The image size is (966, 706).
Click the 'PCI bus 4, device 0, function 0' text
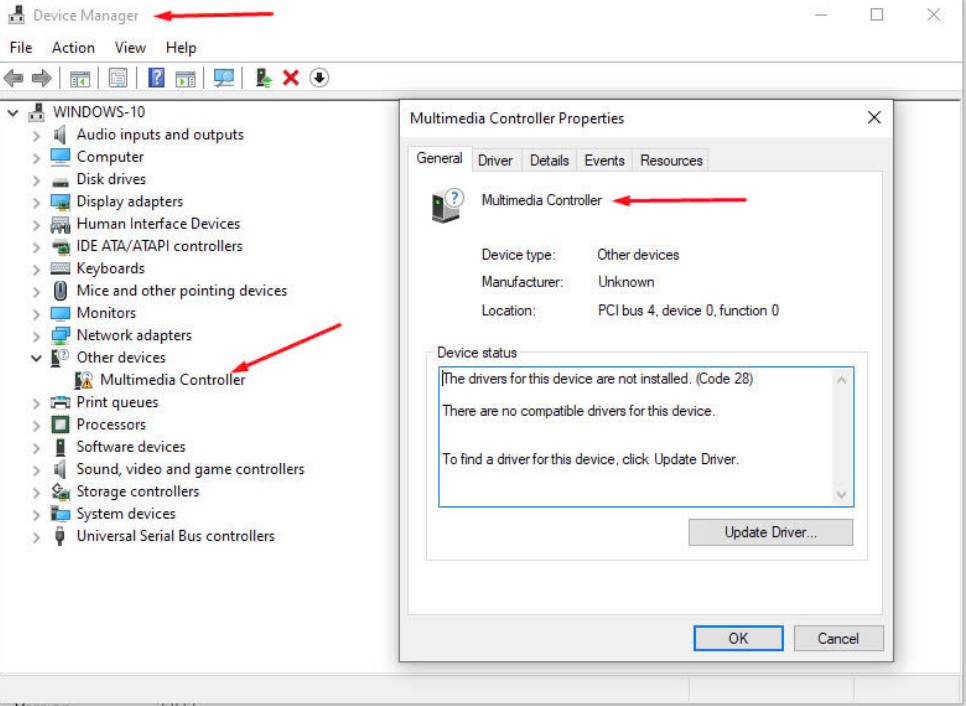[688, 310]
